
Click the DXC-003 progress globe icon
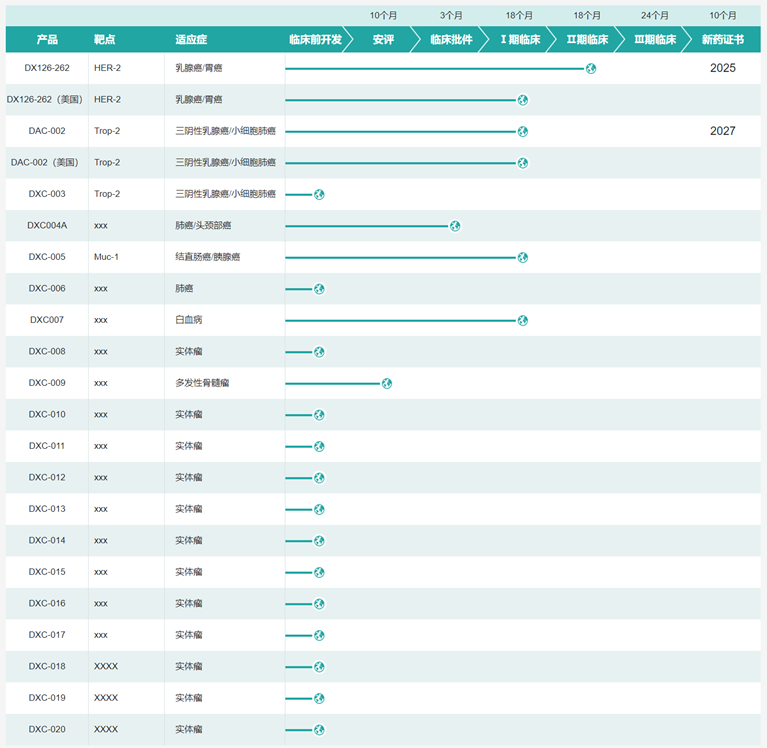[x=319, y=194]
